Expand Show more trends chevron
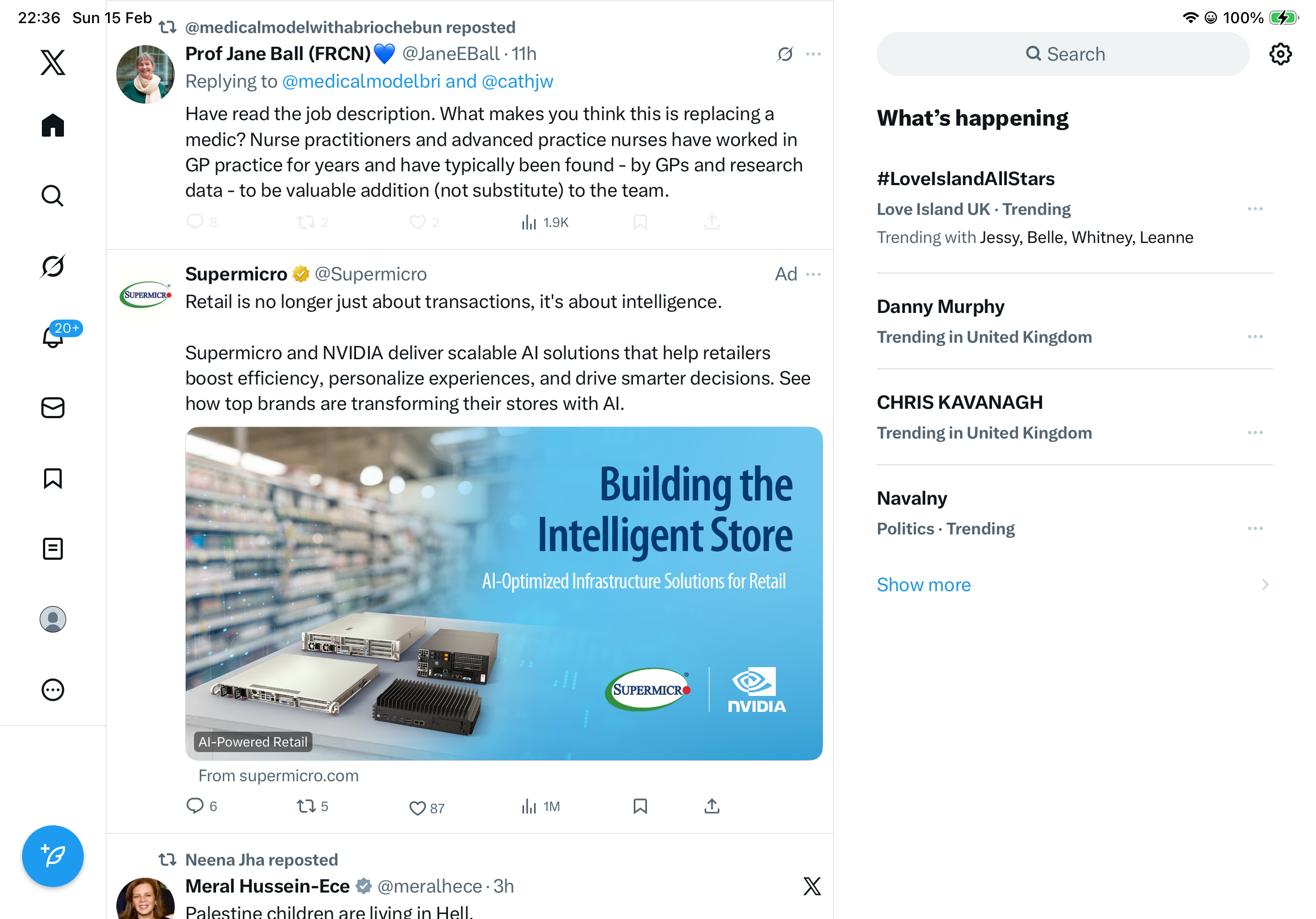Screen dimensions: 1316x919 pos(1264,585)
